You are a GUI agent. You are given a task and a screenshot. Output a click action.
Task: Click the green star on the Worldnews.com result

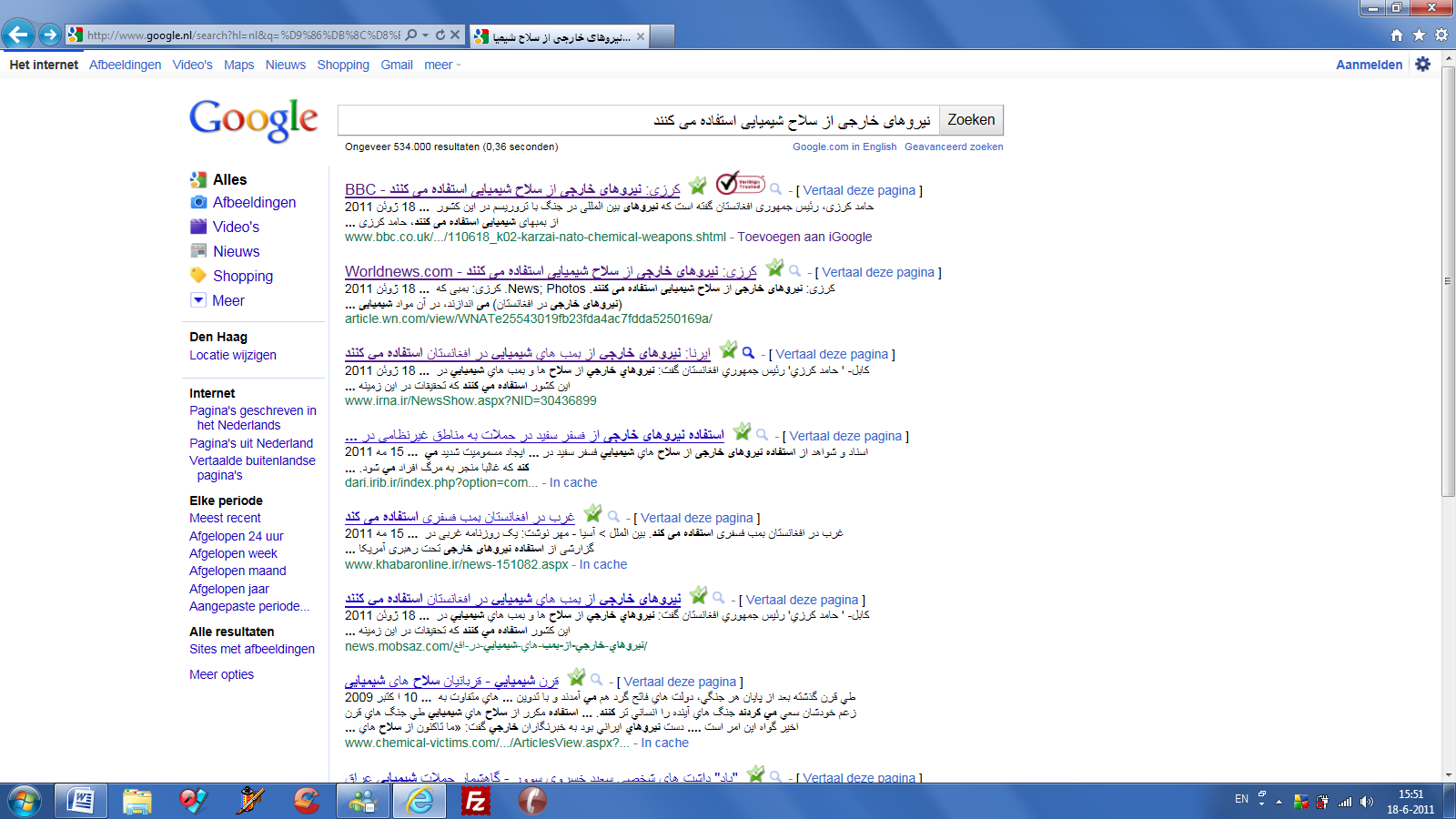click(x=774, y=268)
